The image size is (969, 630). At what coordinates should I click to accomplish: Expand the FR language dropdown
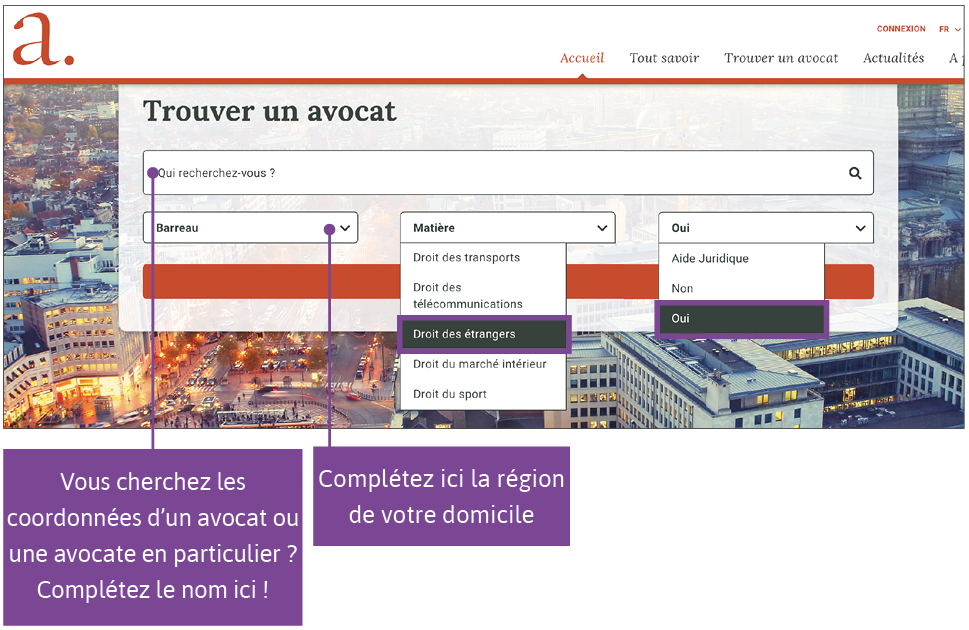click(x=948, y=29)
